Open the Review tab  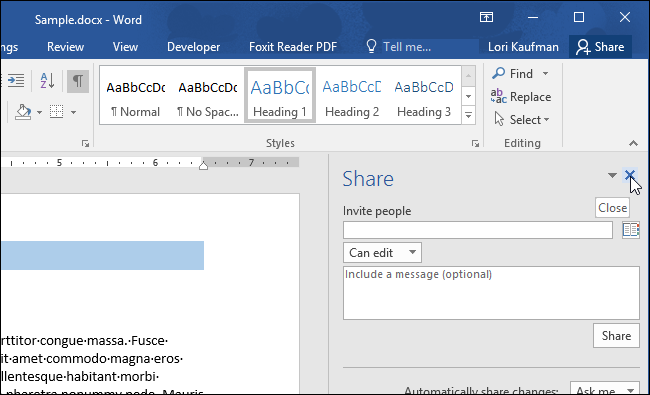pos(65,47)
